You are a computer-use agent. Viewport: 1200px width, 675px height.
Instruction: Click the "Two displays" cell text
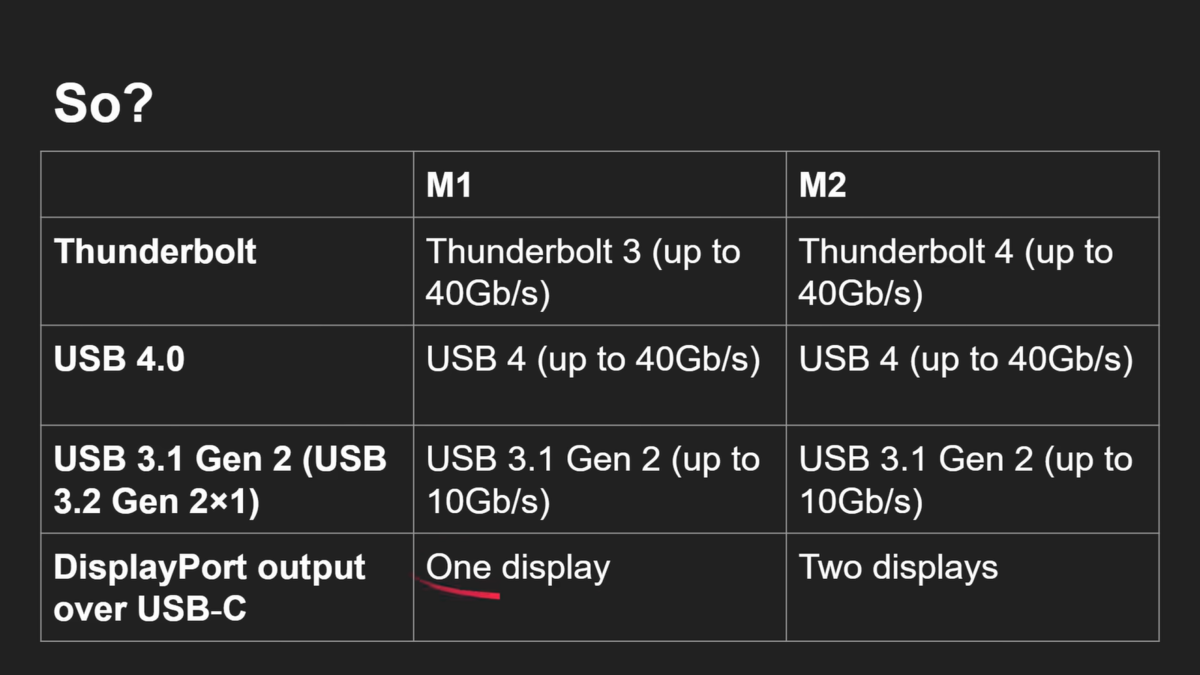pos(898,568)
